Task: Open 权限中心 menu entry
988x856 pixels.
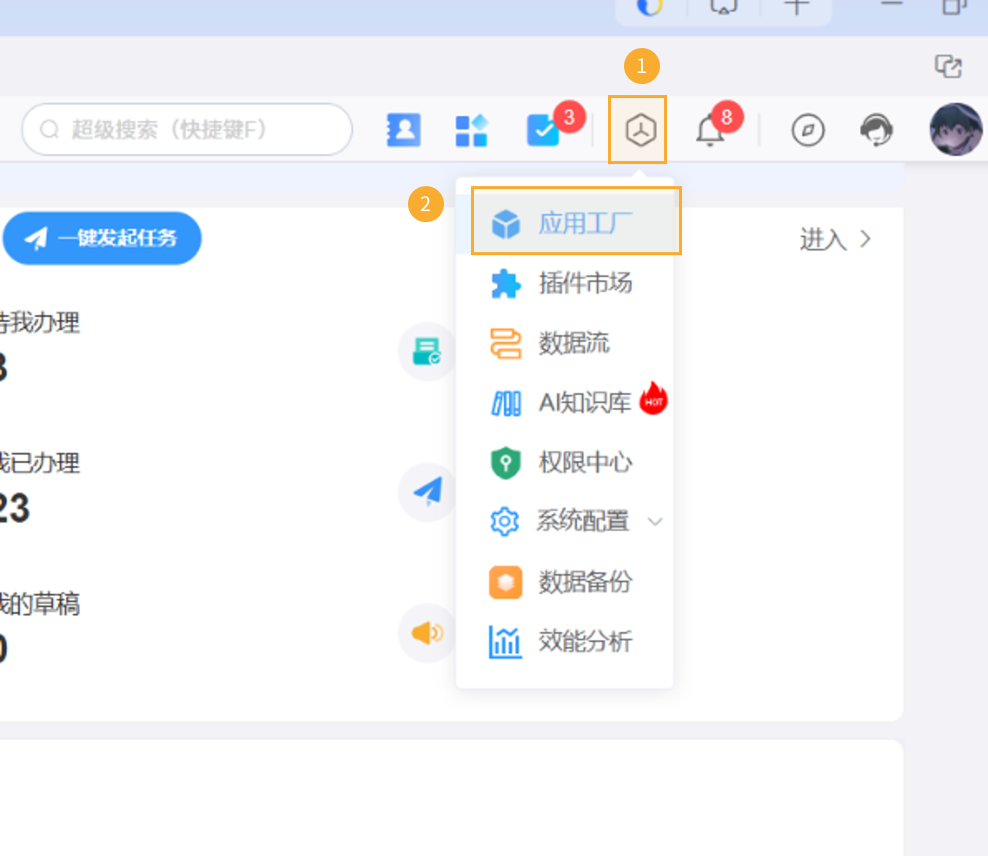Action: pyautogui.click(x=565, y=462)
